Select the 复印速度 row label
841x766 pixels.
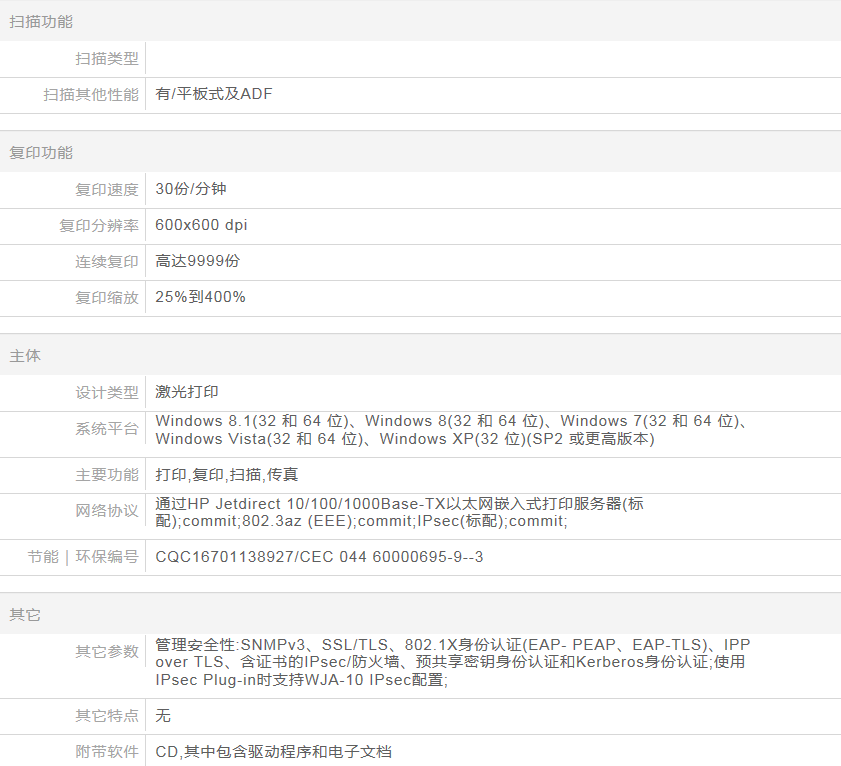tap(107, 190)
